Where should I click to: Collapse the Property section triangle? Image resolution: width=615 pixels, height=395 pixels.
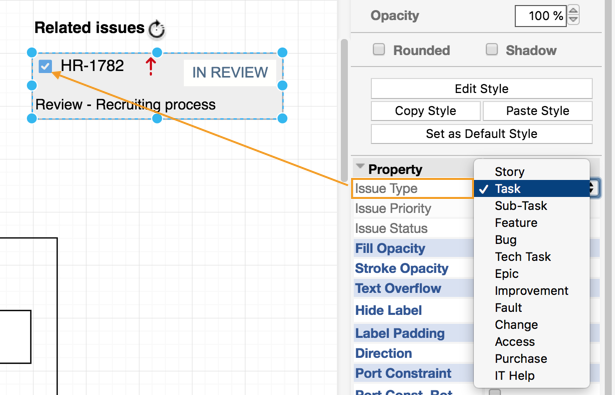pyautogui.click(x=360, y=166)
